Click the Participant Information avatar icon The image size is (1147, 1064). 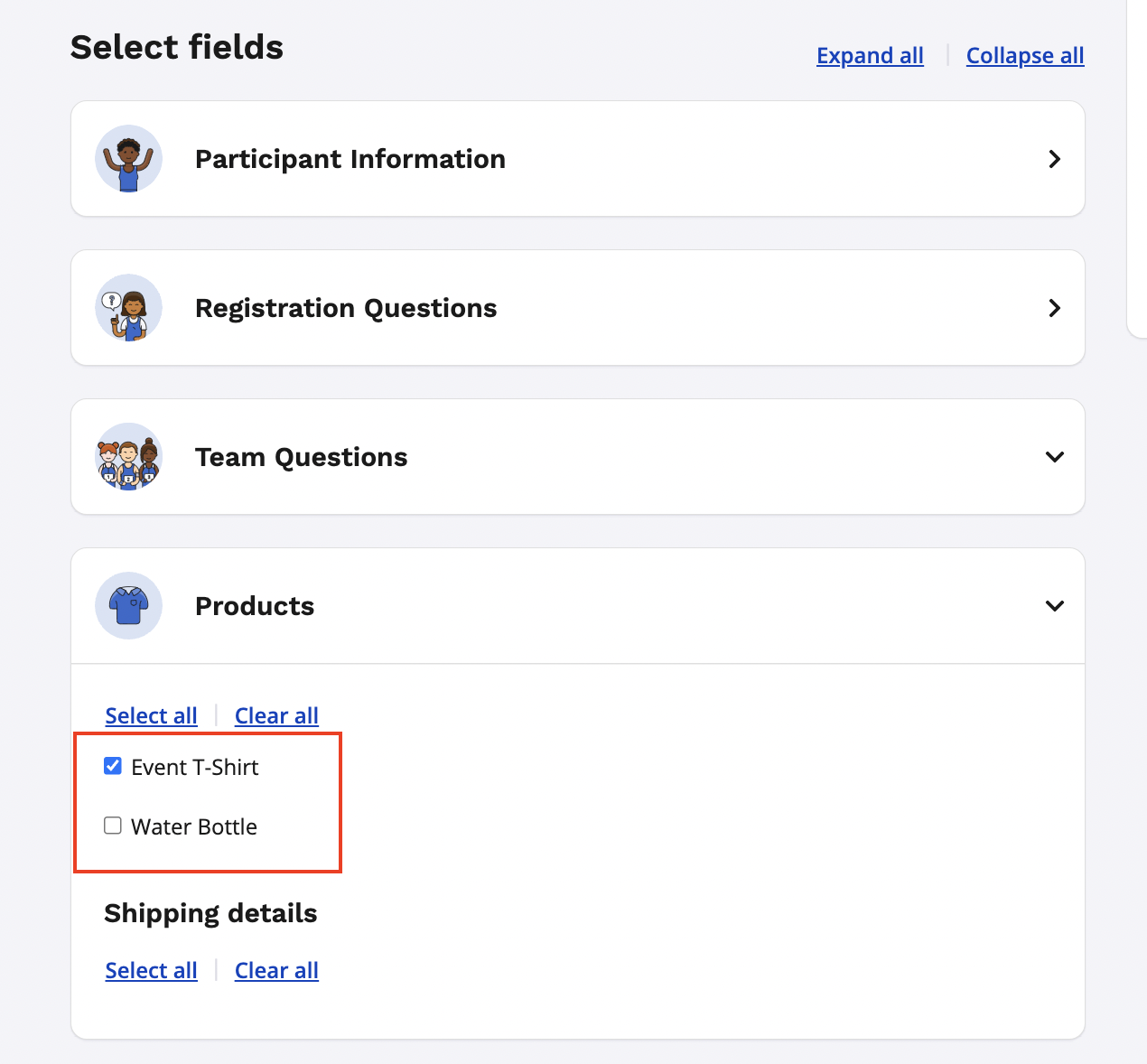coord(128,159)
